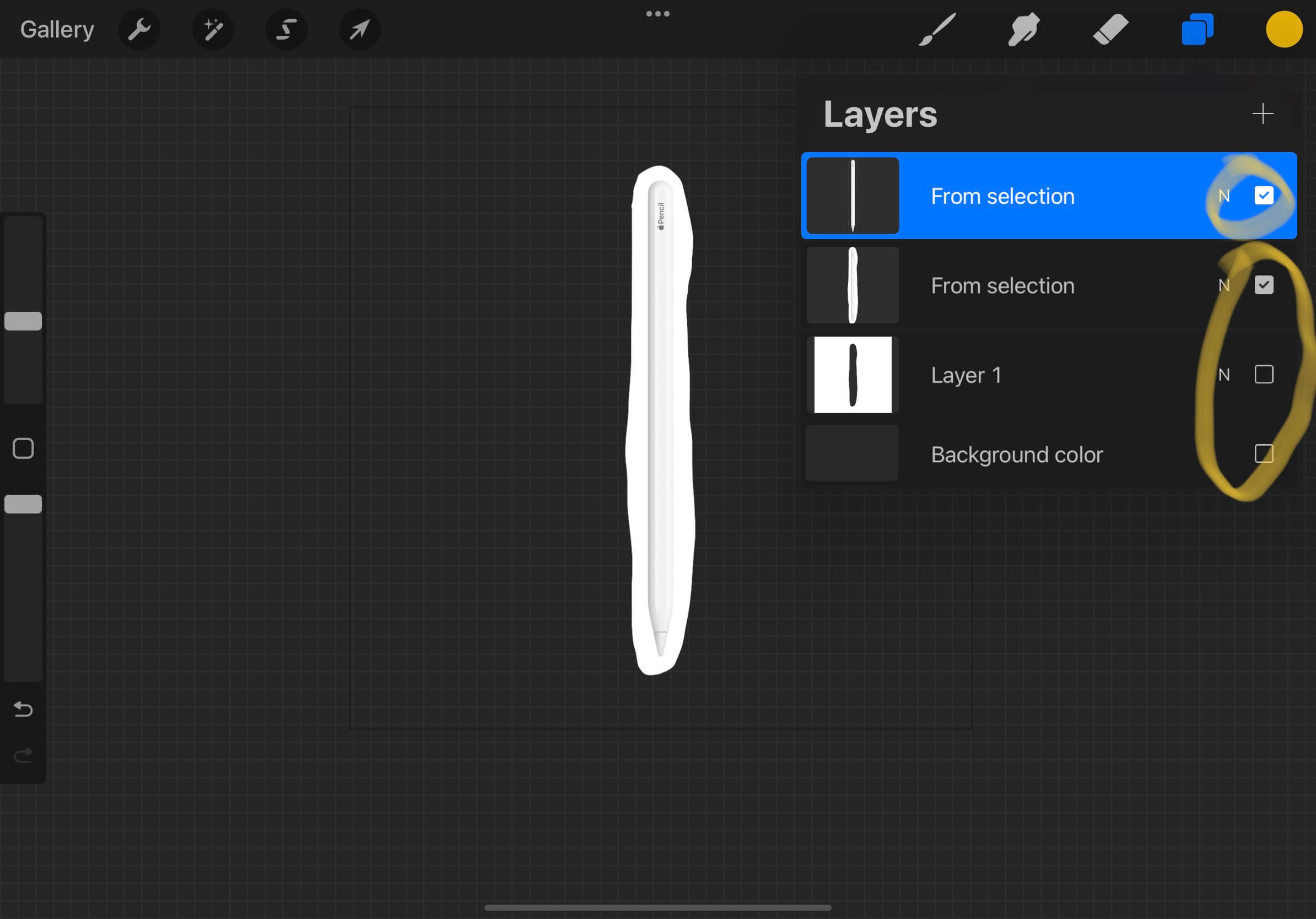Image resolution: width=1316 pixels, height=919 pixels.
Task: Toggle visibility of top From selection layer
Action: [1262, 195]
